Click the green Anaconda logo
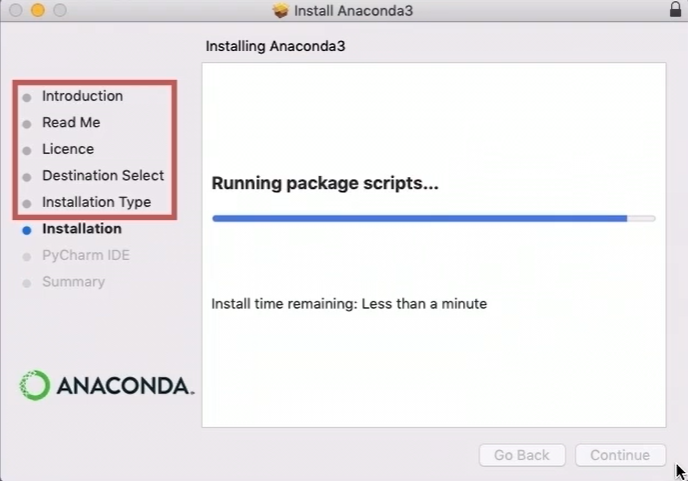Image resolution: width=688 pixels, height=481 pixels. click(35, 386)
